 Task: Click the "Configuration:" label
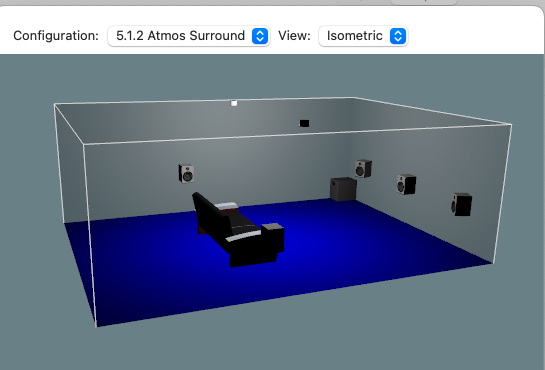pos(56,36)
